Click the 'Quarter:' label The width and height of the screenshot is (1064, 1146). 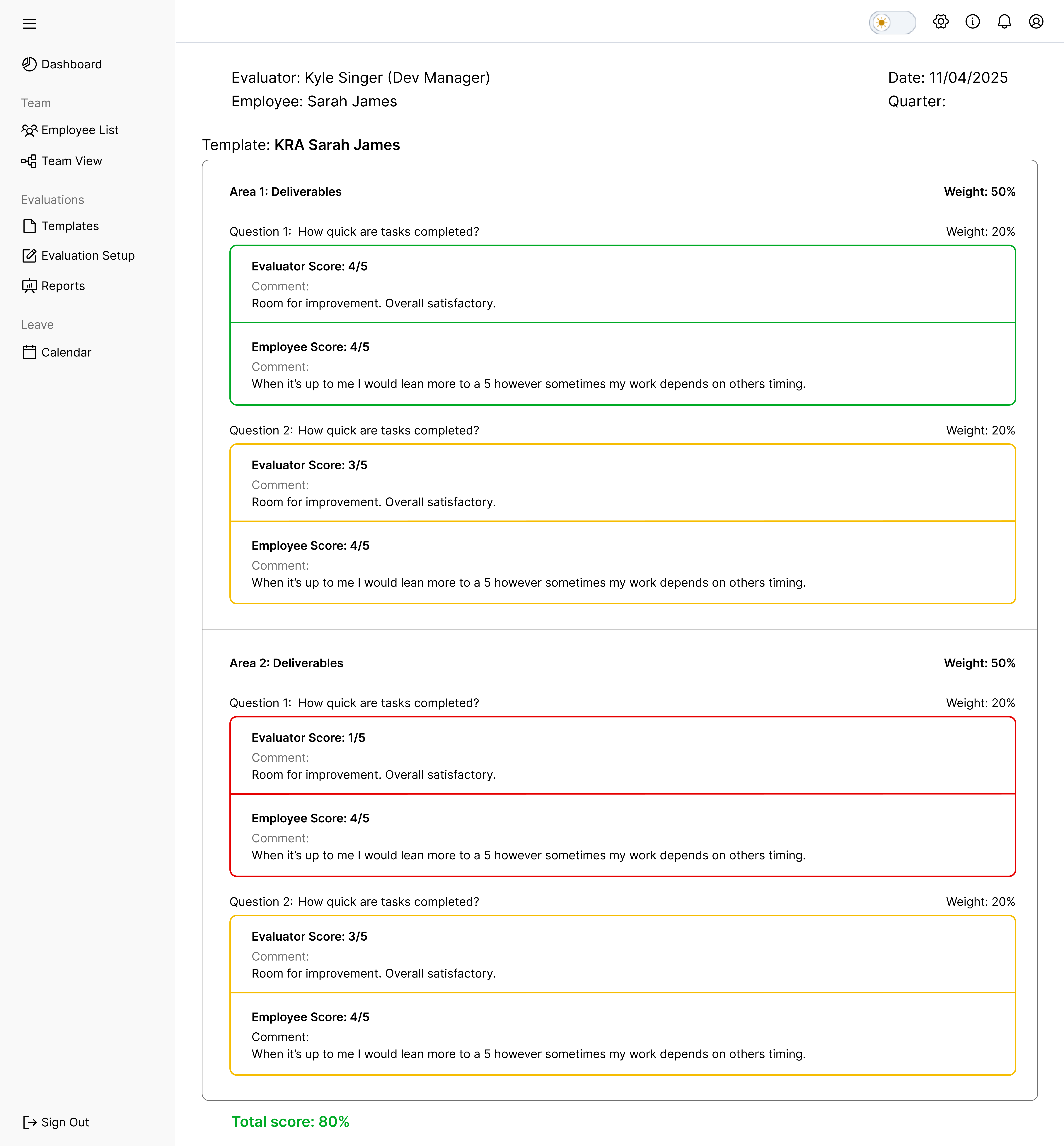pyautogui.click(x=917, y=101)
